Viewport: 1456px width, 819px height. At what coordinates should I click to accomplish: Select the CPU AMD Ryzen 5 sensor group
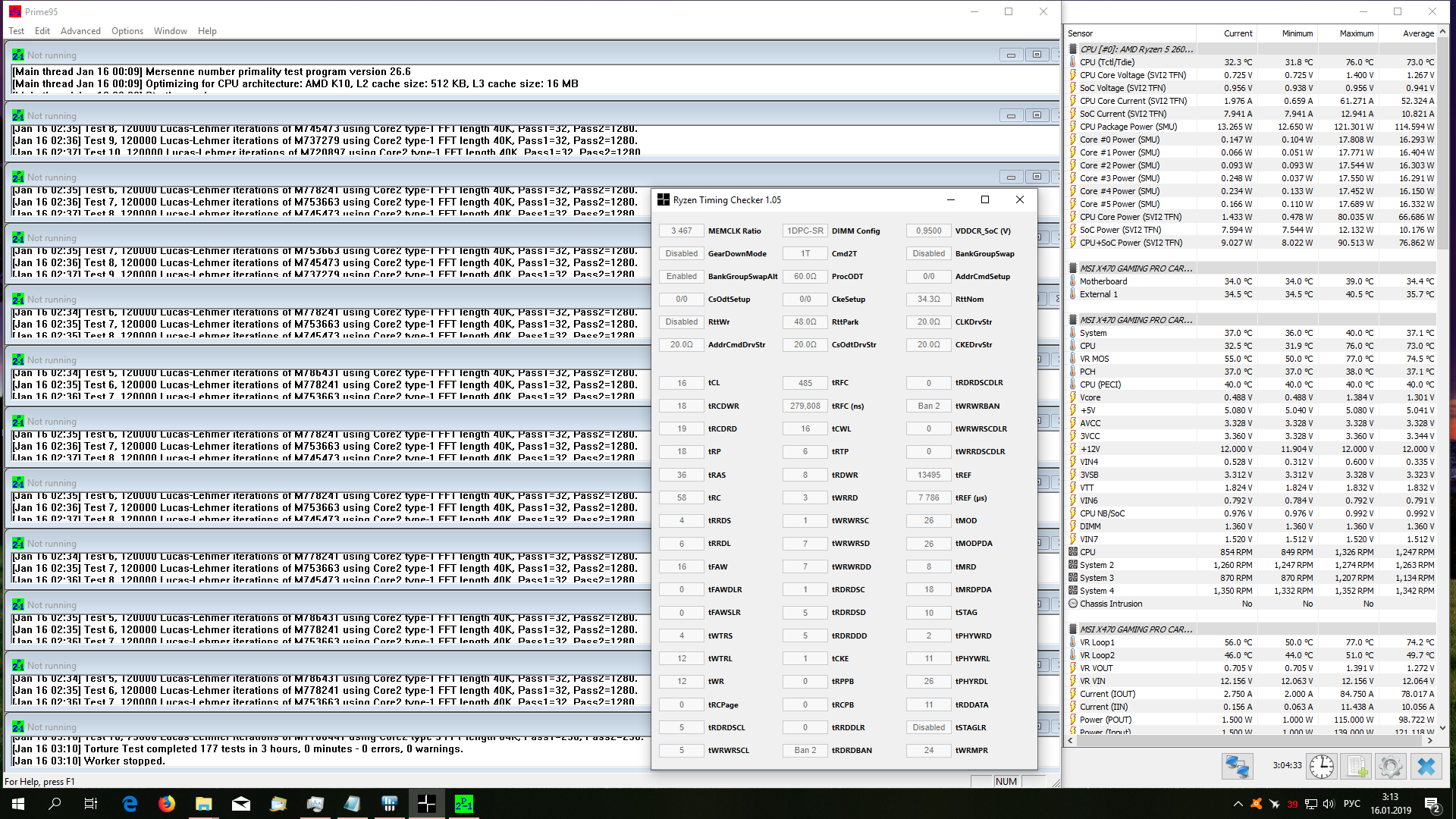[1136, 49]
